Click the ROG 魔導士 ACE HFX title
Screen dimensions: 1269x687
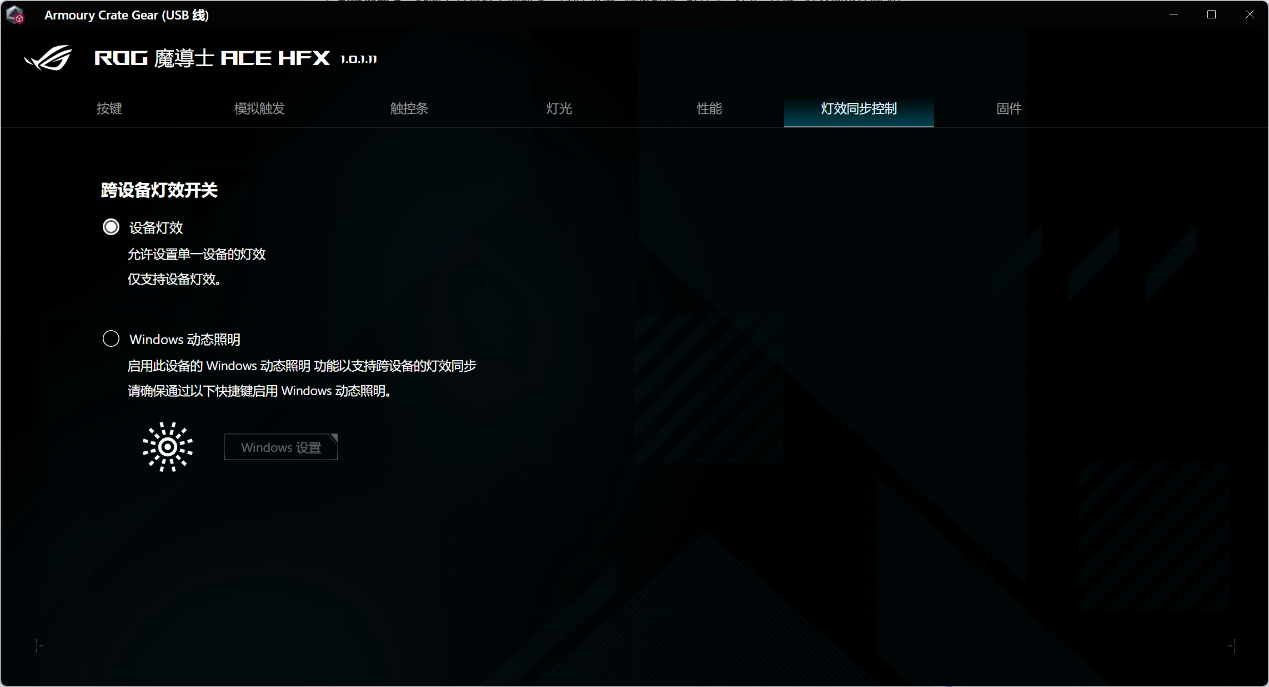[212, 58]
